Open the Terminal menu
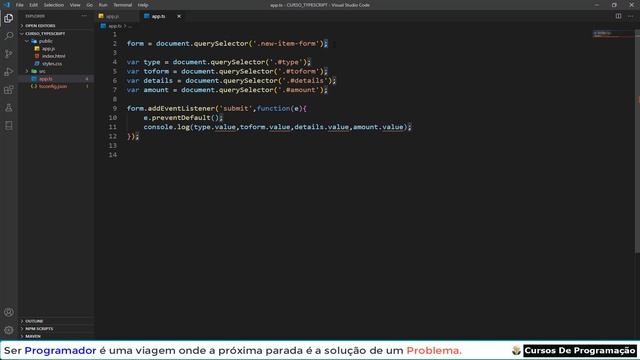The height and width of the screenshot is (360, 640). tap(122, 5)
